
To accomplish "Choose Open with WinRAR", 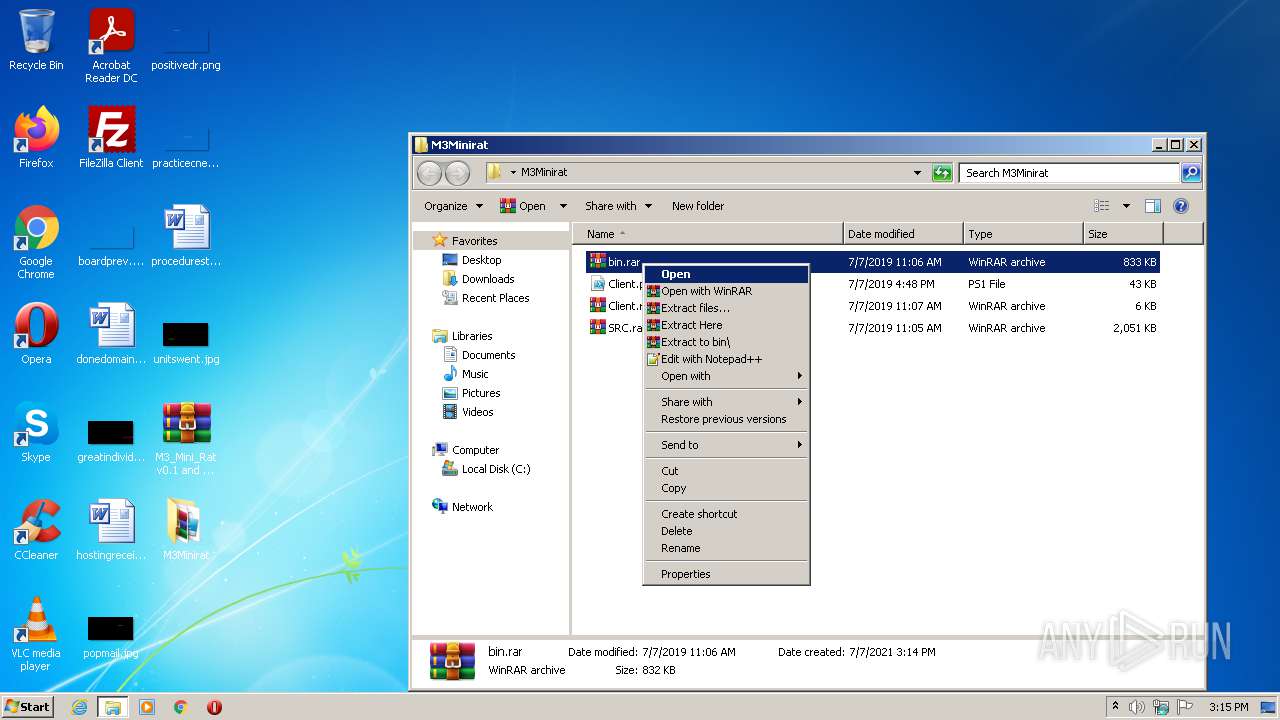I will coord(726,291).
